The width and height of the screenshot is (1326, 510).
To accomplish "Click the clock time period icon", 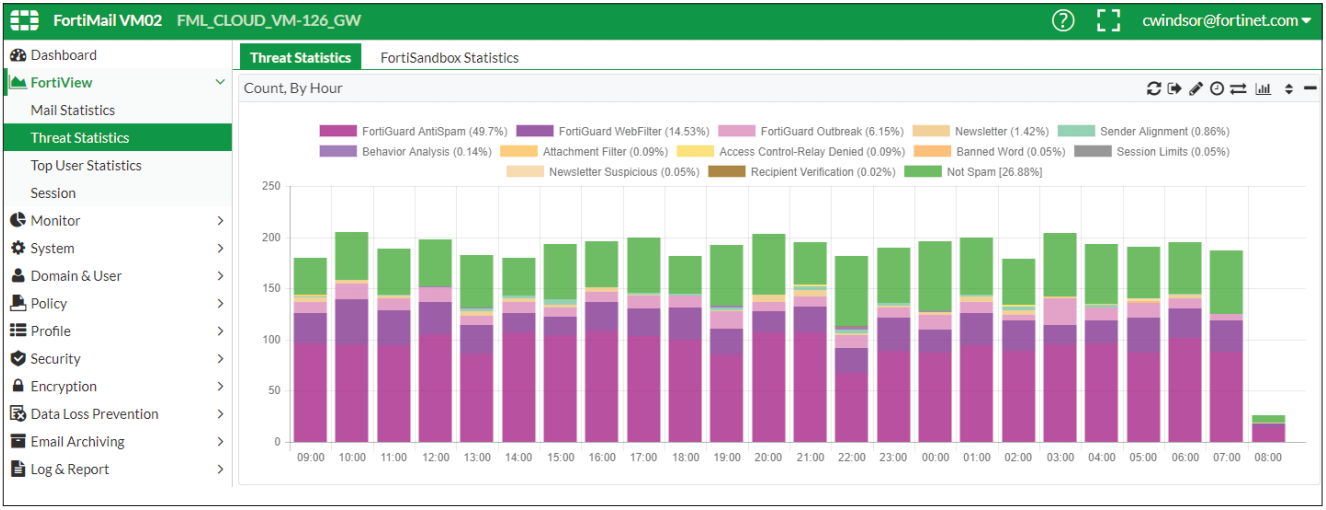I will click(x=1217, y=89).
